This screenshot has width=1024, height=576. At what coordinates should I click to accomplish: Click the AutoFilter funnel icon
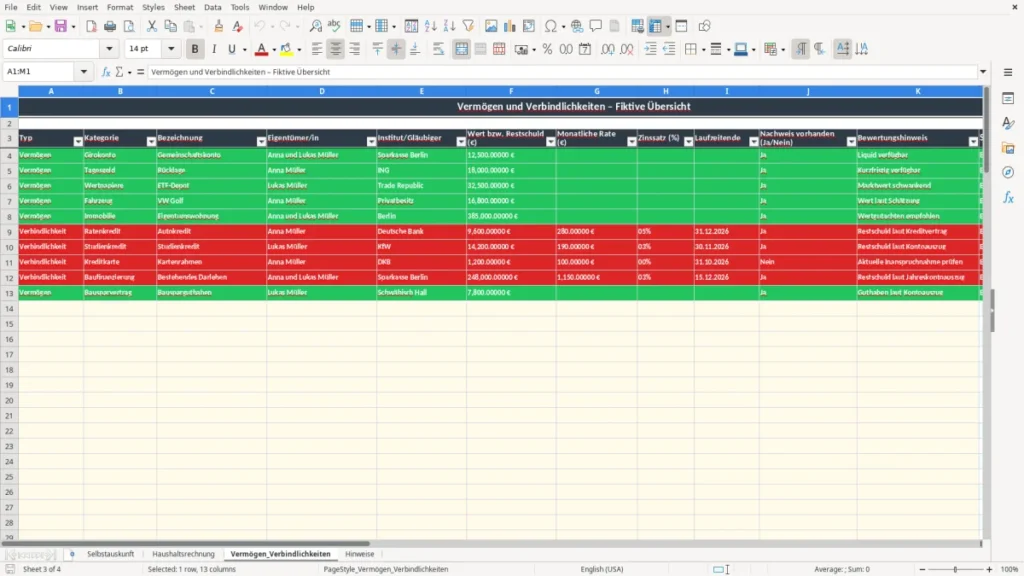point(468,26)
